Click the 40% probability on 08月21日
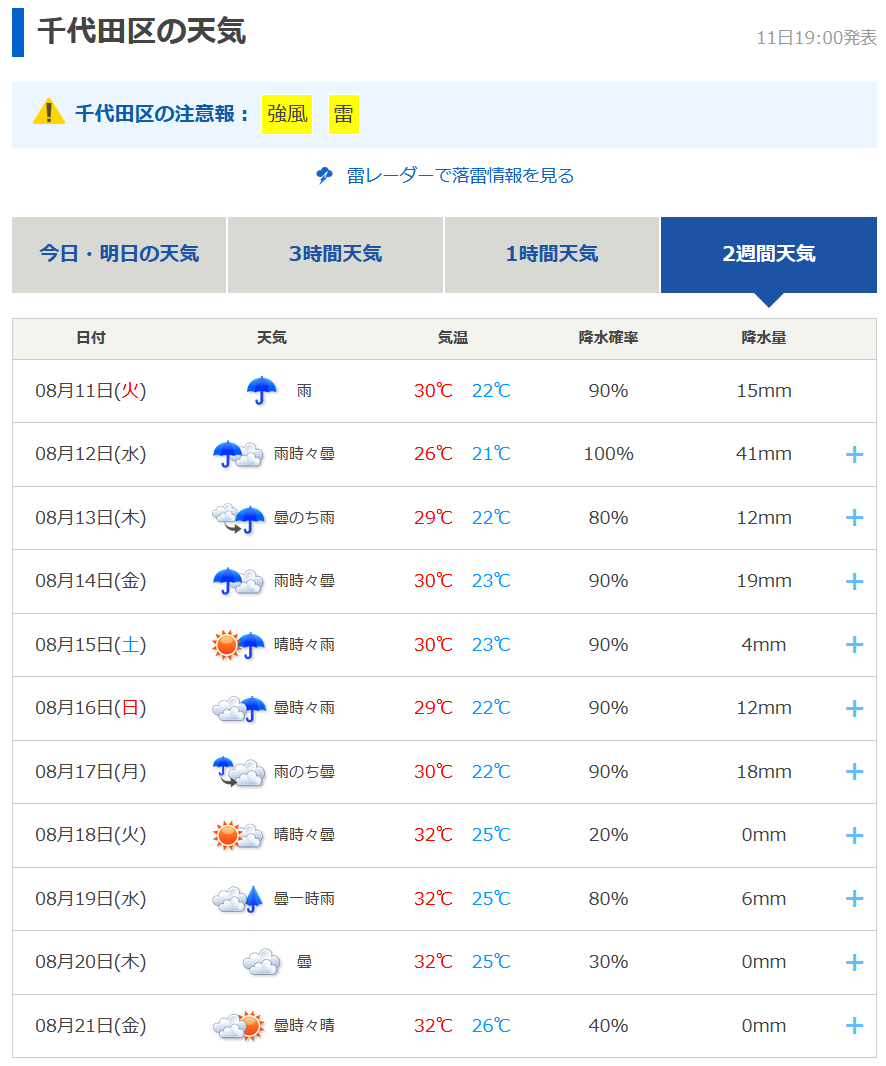 pos(609,1026)
